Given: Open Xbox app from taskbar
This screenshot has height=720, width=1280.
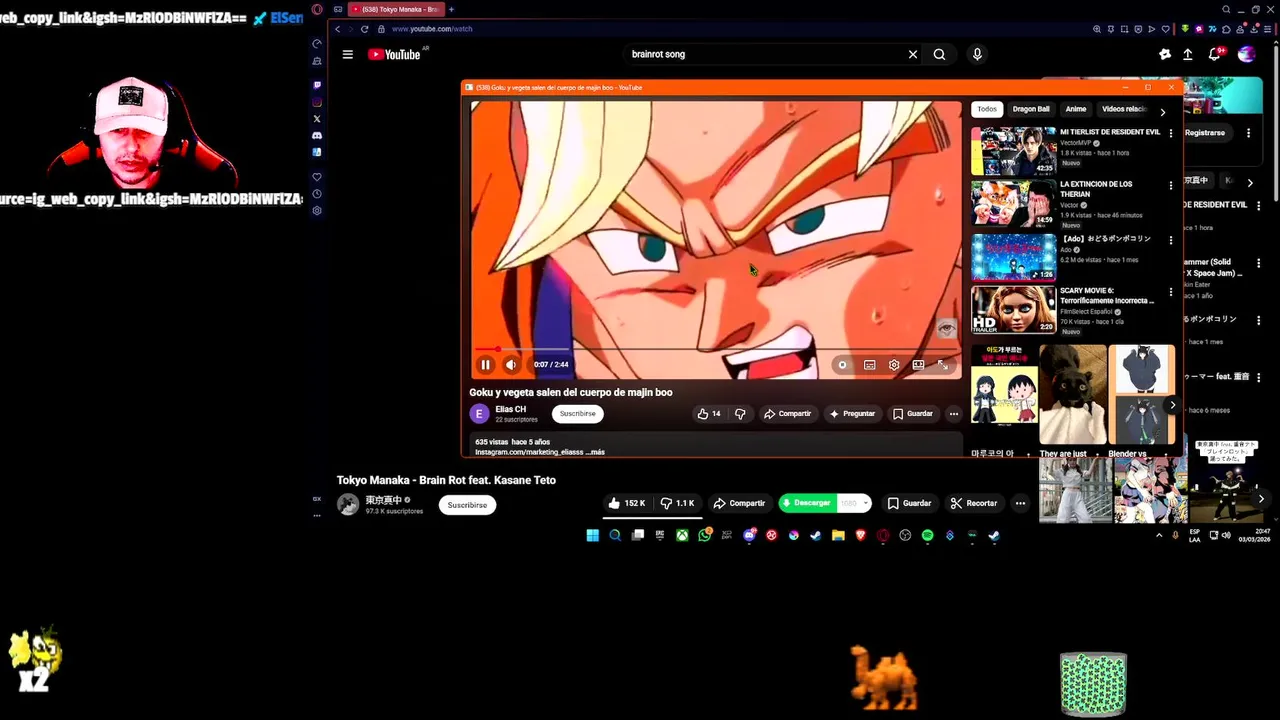Looking at the screenshot, I should pyautogui.click(x=682, y=536).
